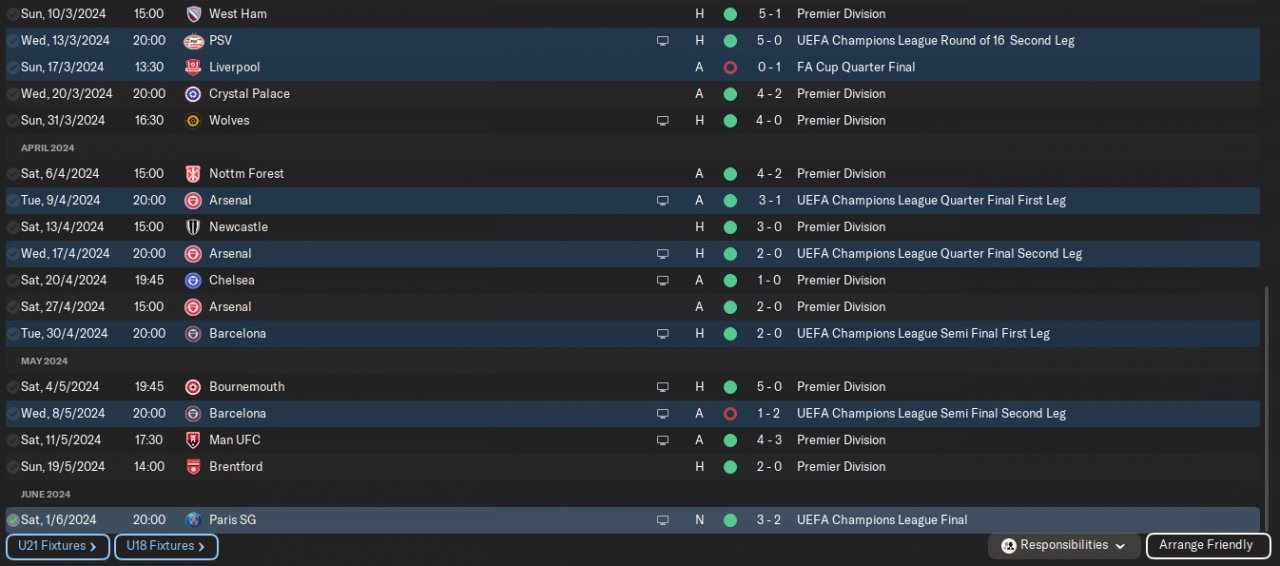Click the Brentford club badge
This screenshot has height=566, width=1280.
click(x=193, y=467)
